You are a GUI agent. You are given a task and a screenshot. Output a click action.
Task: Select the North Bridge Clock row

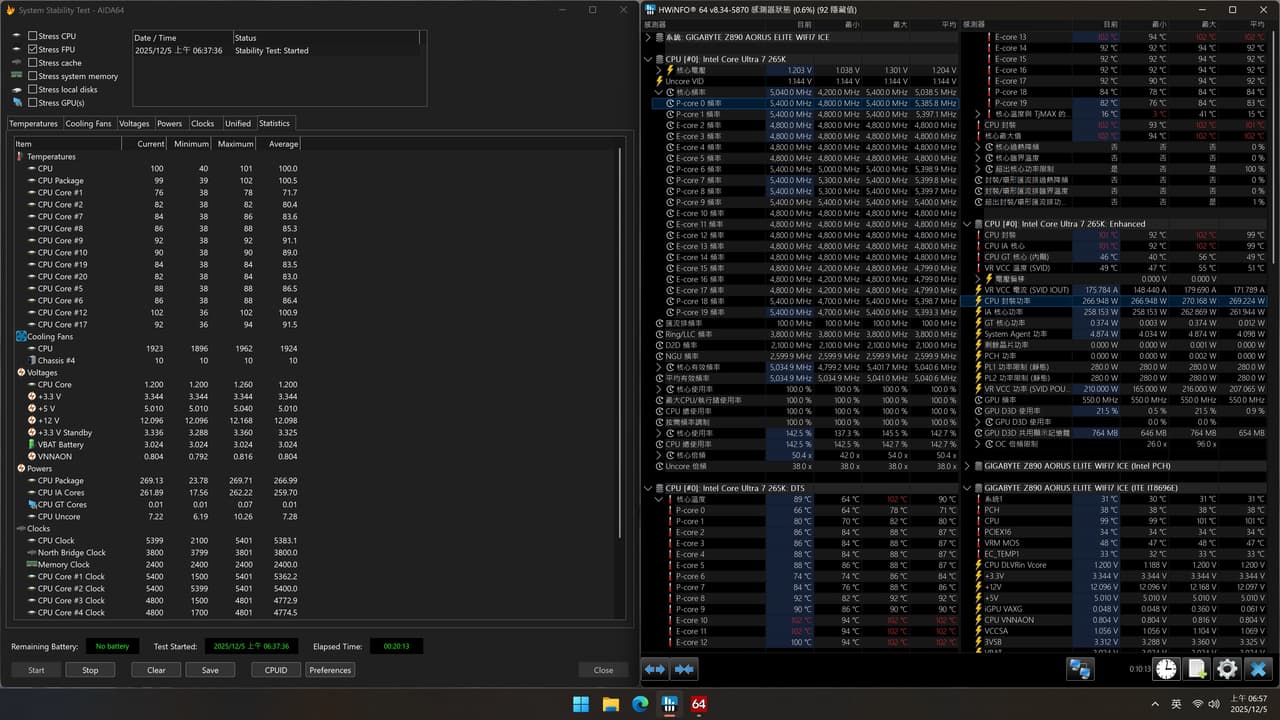click(157, 553)
